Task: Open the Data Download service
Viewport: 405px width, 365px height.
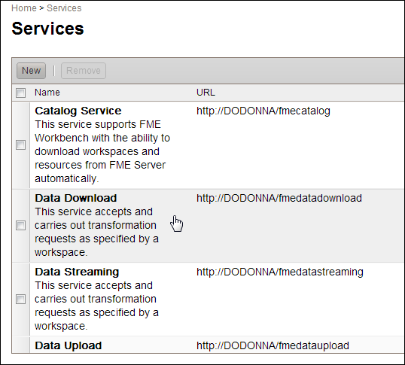Action: coord(76,198)
